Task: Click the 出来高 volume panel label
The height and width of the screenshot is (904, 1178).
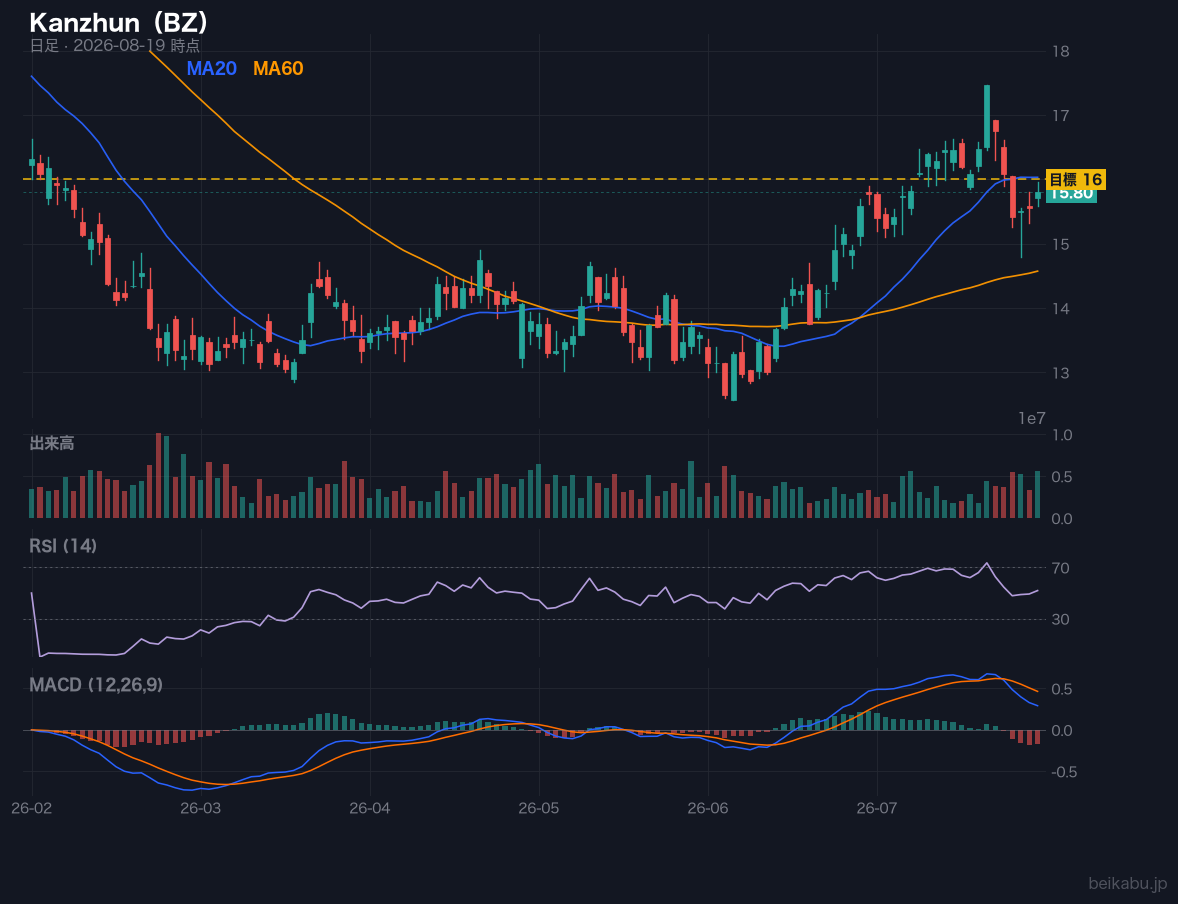Action: (x=52, y=443)
